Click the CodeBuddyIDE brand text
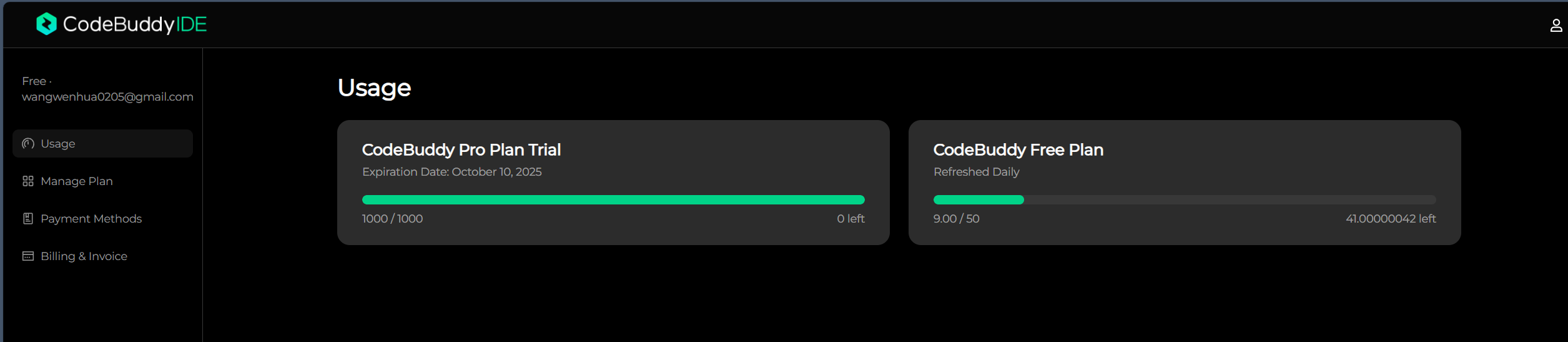 [x=135, y=24]
